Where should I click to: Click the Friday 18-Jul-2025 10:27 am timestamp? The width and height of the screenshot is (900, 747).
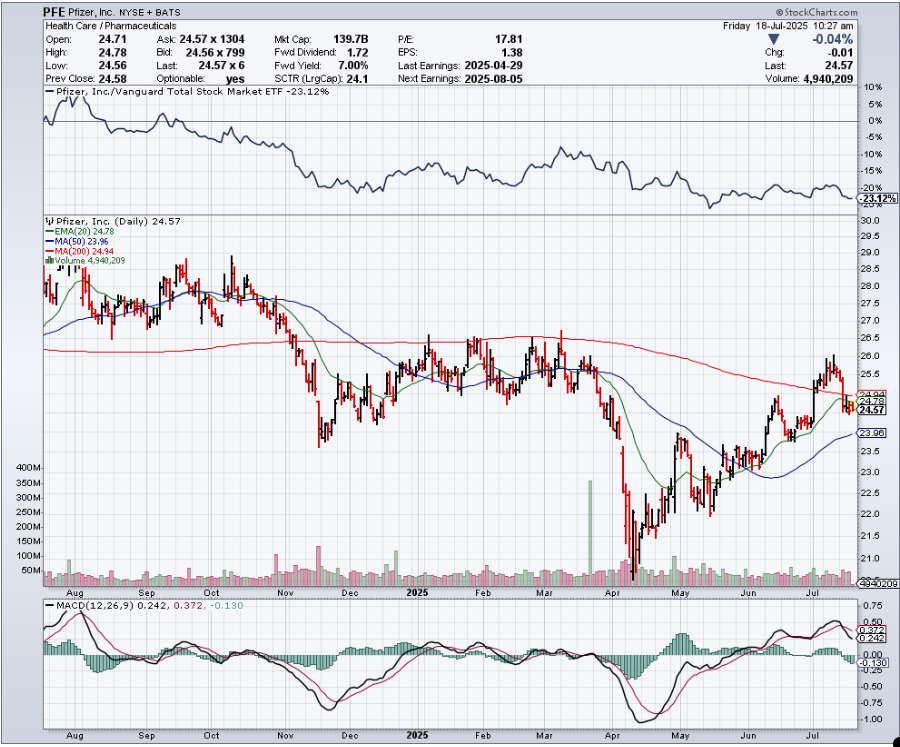click(x=788, y=26)
